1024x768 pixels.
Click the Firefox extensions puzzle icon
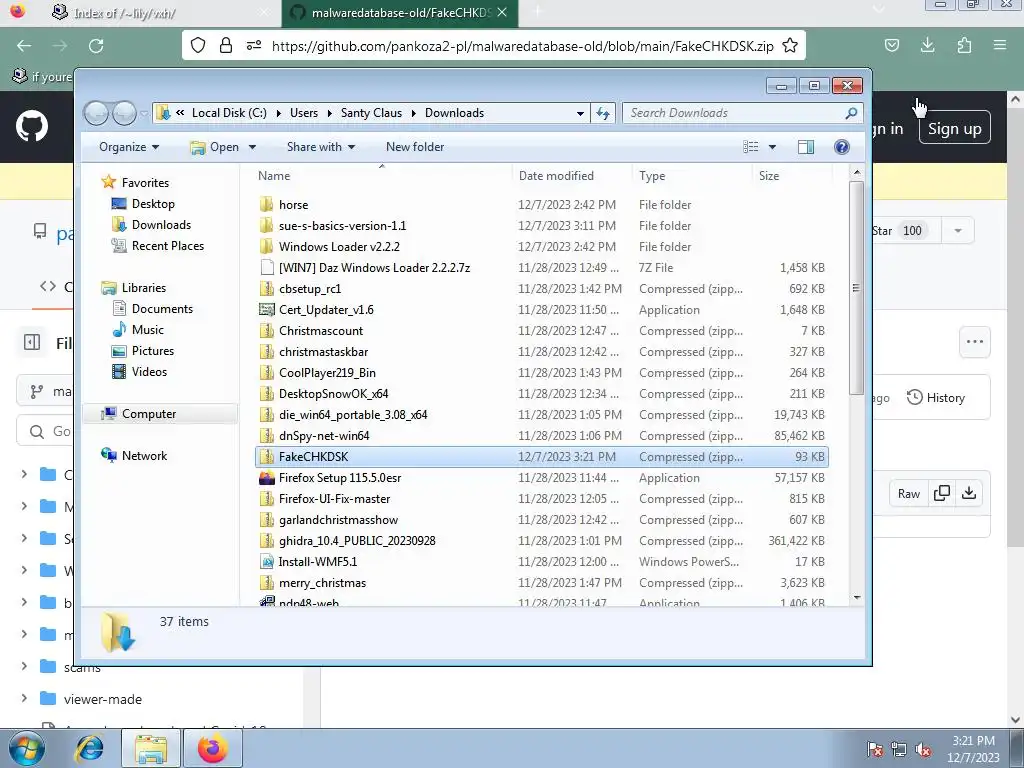[x=964, y=45]
